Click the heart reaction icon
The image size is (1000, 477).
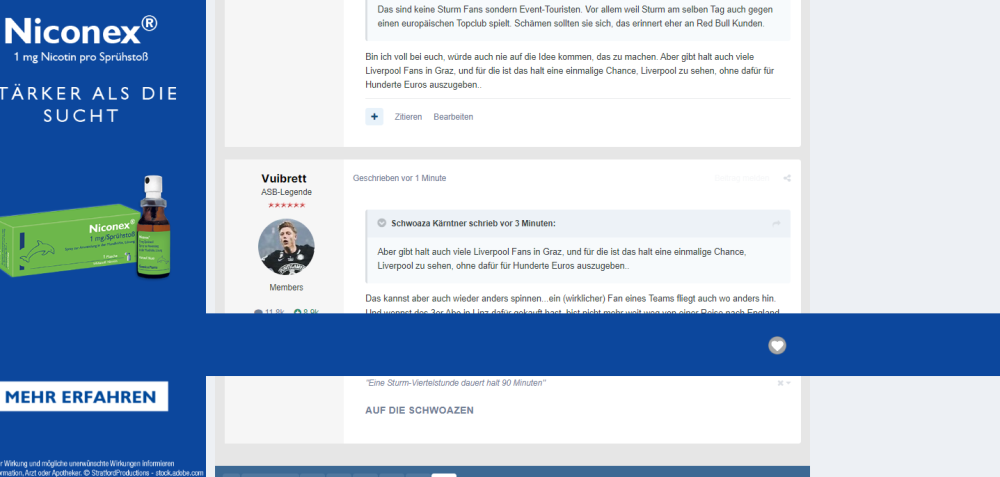(777, 345)
